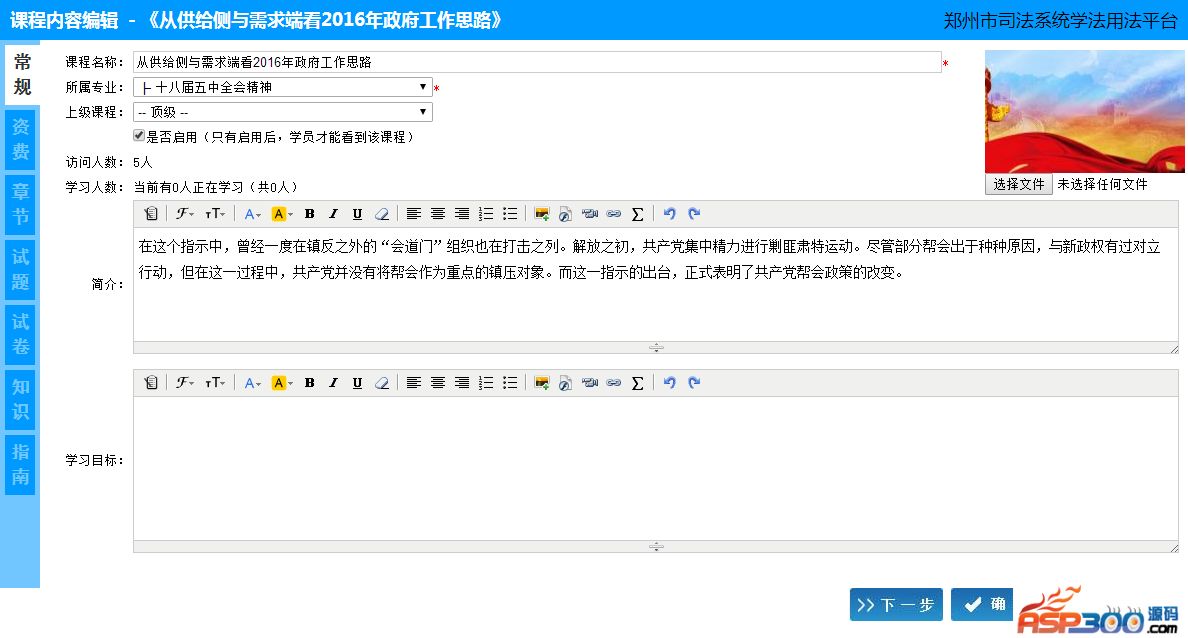Click paste-text icon in 学习目标 editor toolbar
Screen dimensions: 1188x638
(x=151, y=383)
